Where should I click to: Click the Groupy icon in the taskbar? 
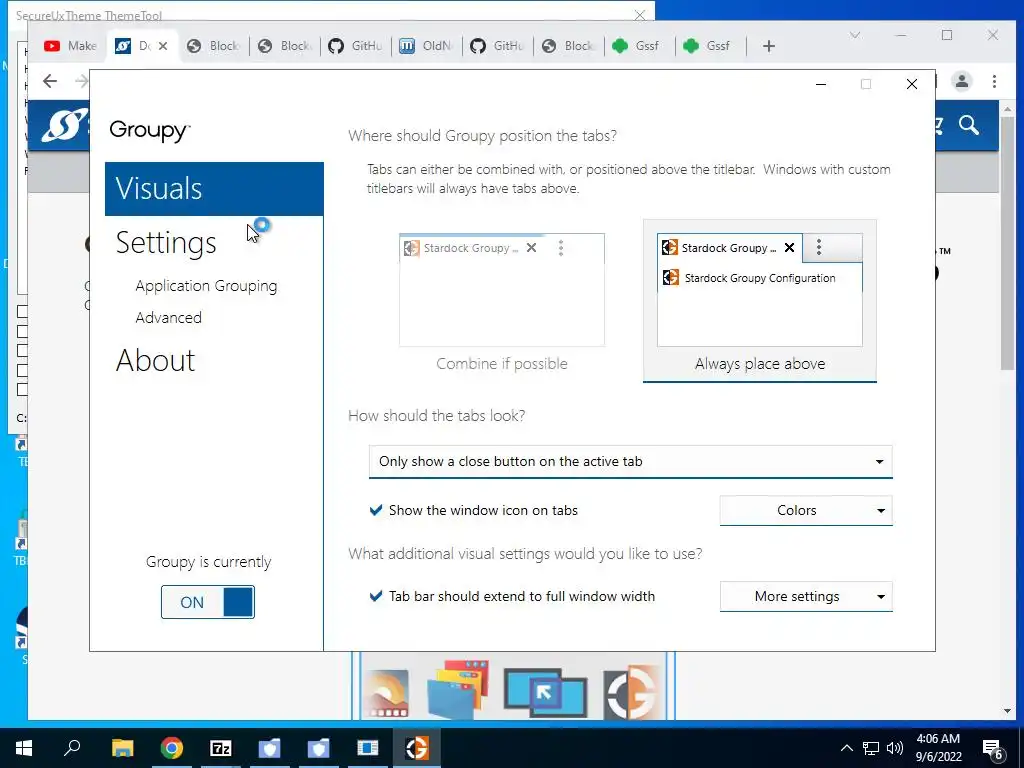point(417,748)
